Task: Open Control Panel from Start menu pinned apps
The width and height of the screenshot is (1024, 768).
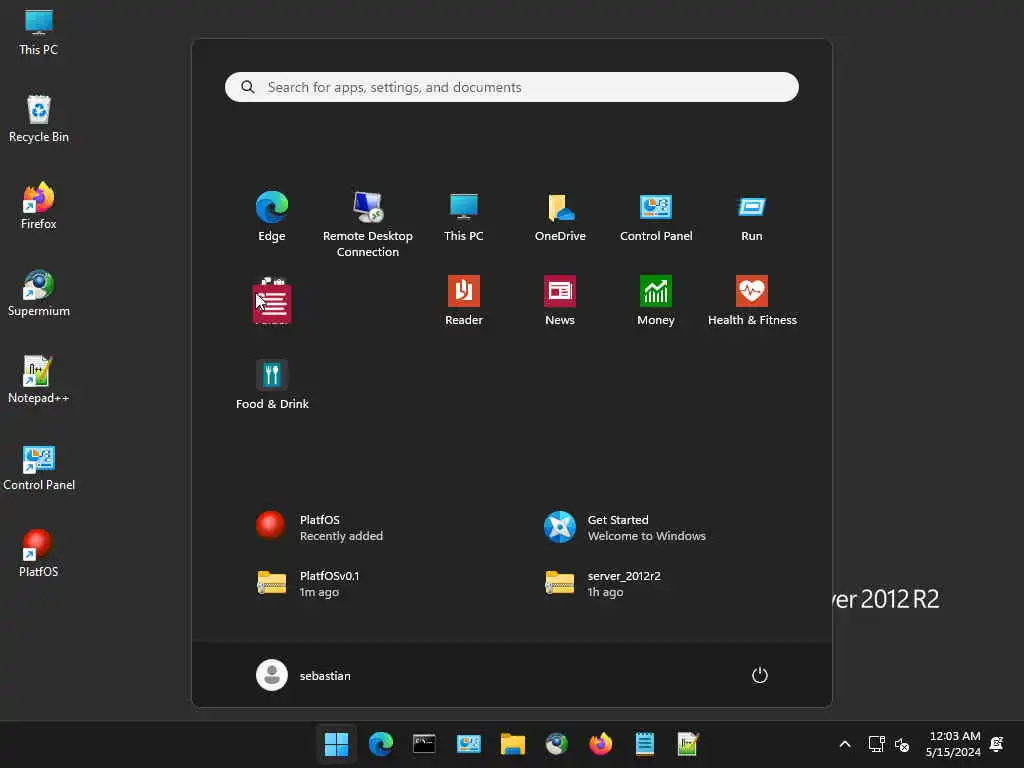Action: point(656,217)
